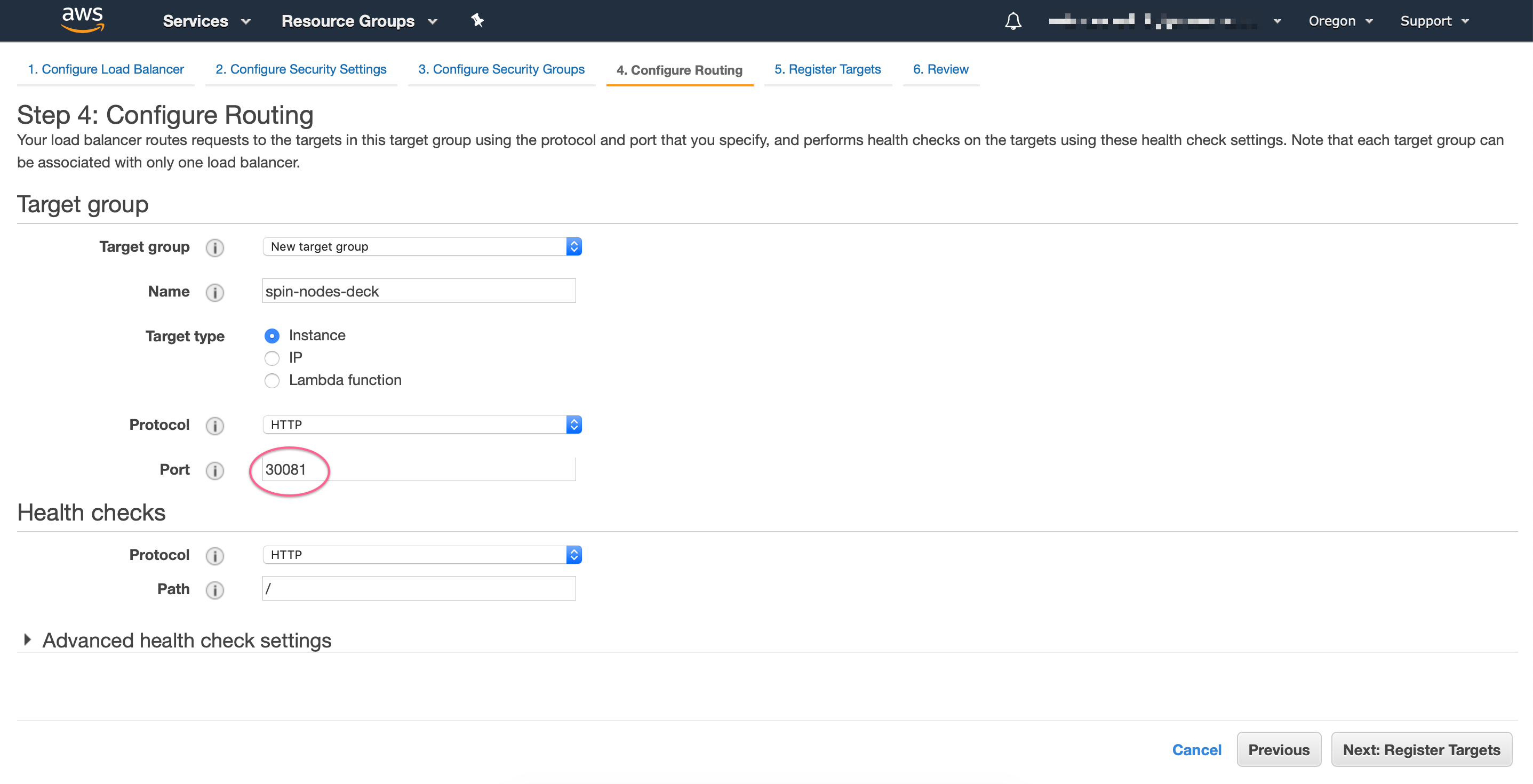Select Lambda function target type
Viewport: 1533px width, 784px height.
[272, 381]
